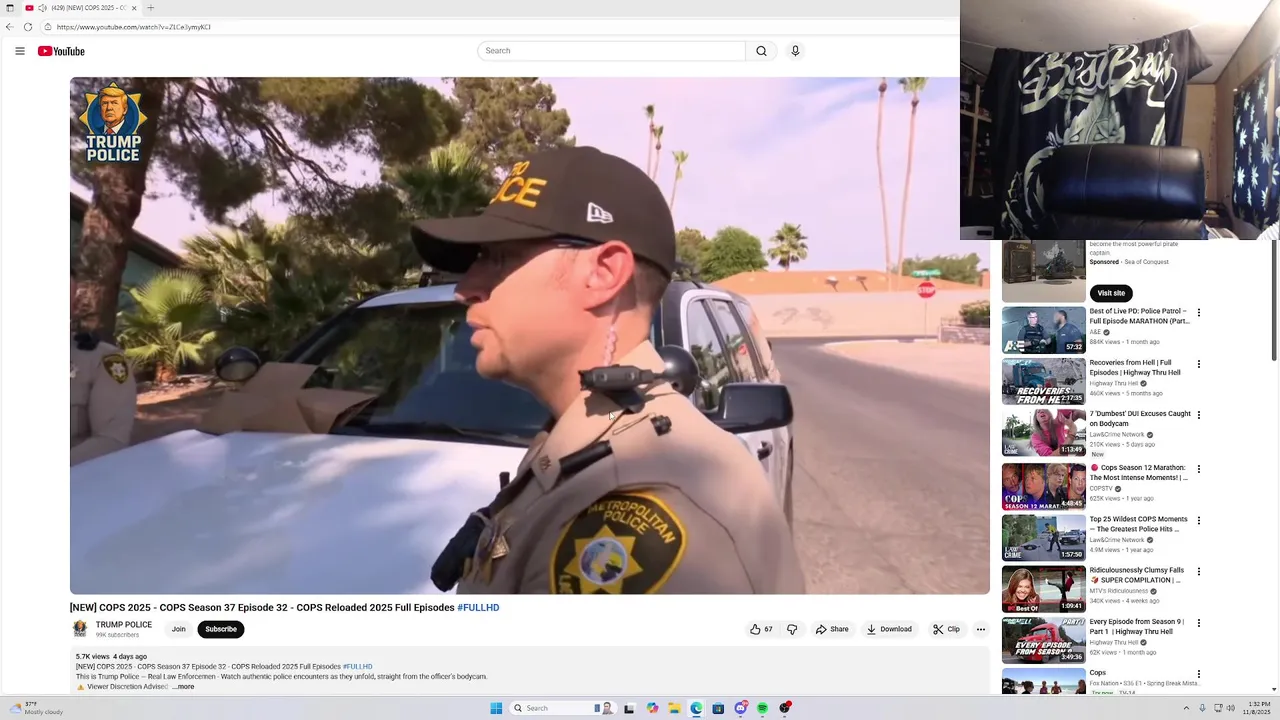Open the tab actions menu icon

pos(10,8)
